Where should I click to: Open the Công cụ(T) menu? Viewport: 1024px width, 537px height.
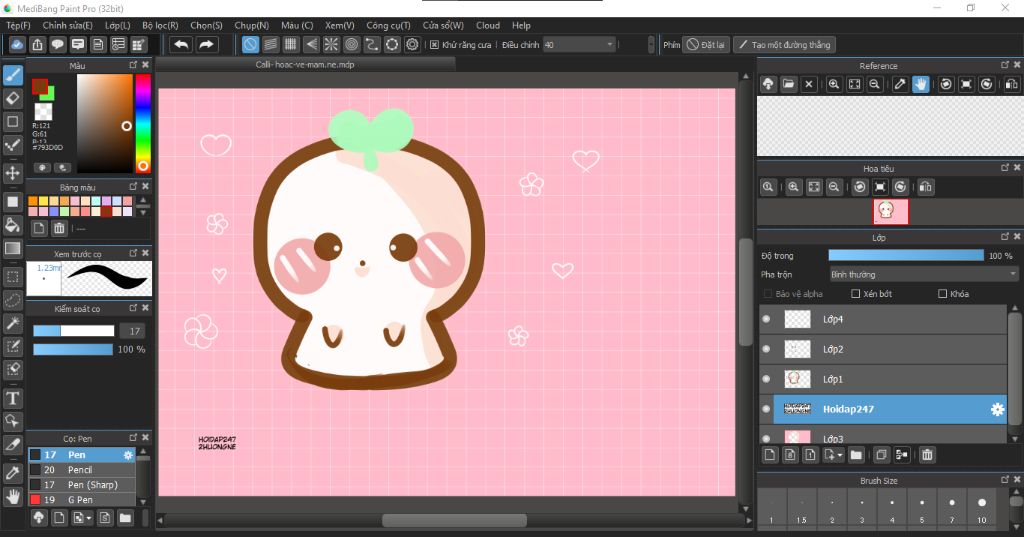coord(388,25)
